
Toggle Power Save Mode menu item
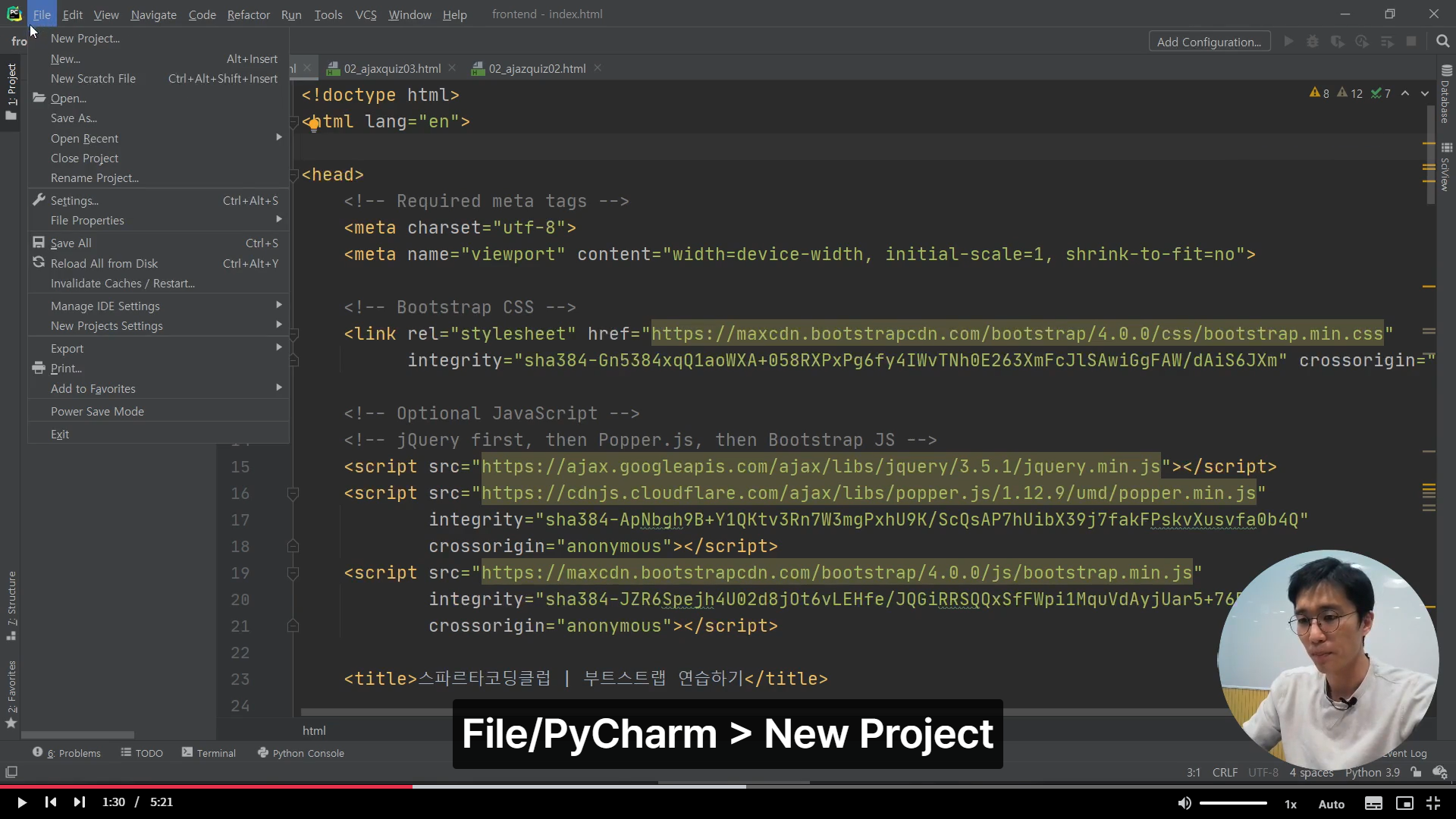(158, 411)
